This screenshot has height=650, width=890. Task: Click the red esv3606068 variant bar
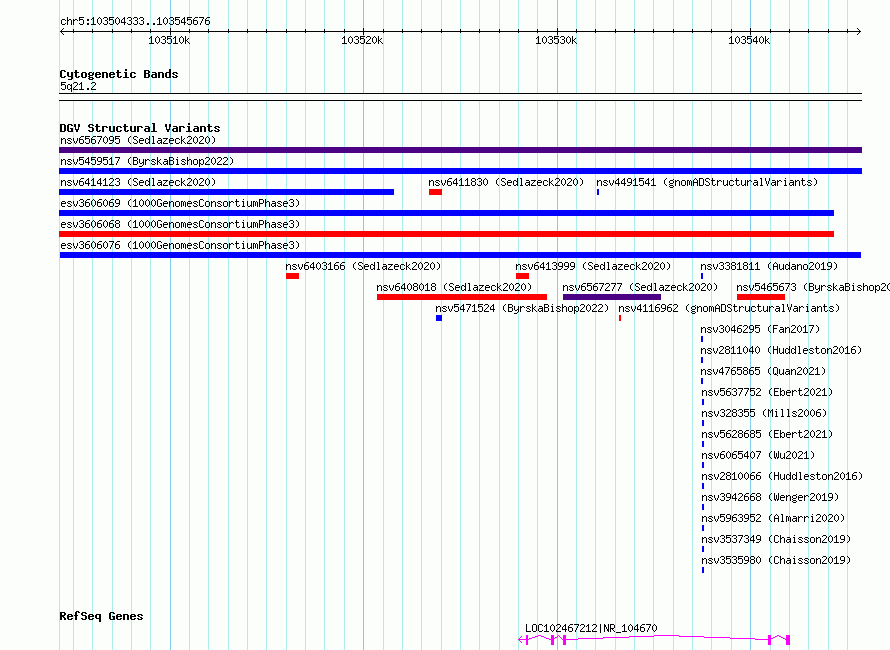point(447,234)
